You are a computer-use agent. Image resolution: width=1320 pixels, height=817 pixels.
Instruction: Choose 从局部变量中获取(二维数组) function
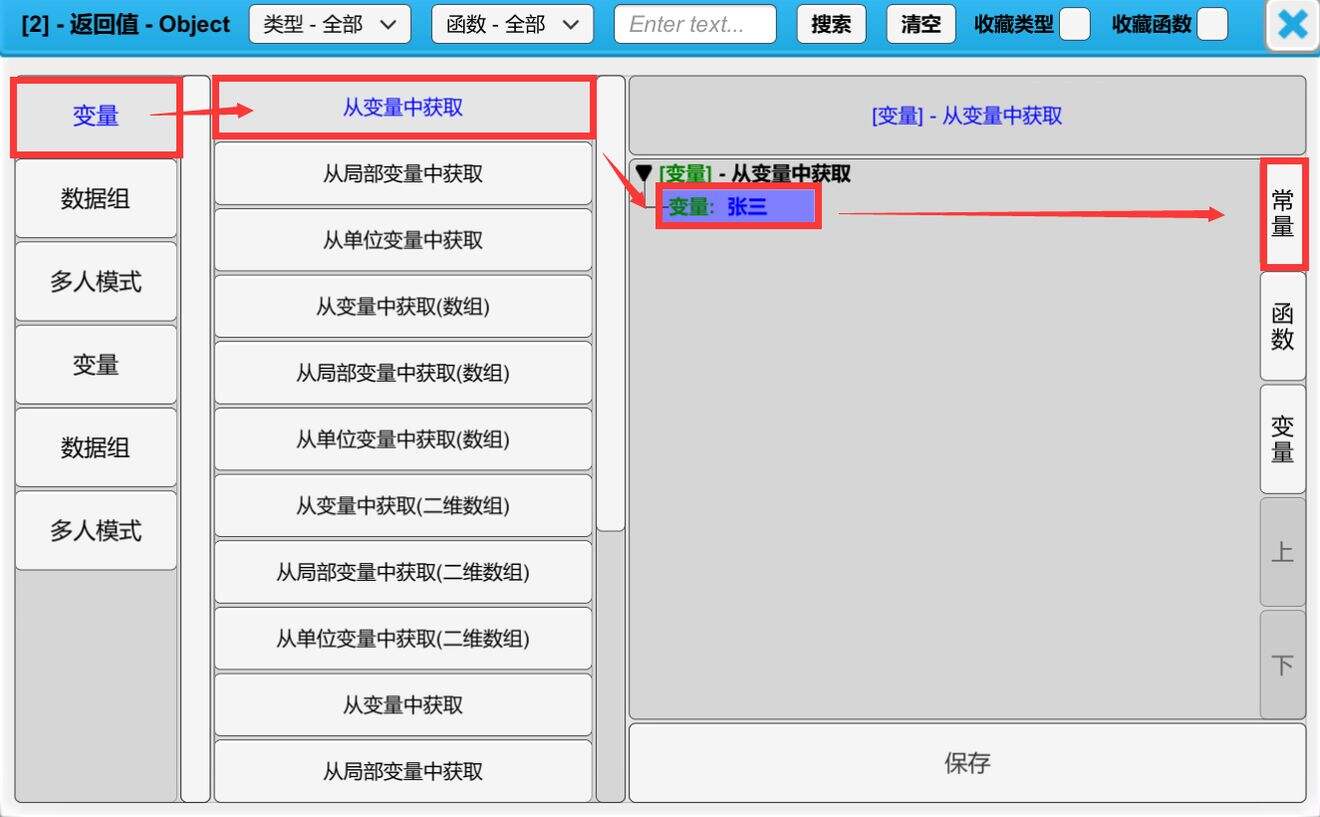click(403, 572)
